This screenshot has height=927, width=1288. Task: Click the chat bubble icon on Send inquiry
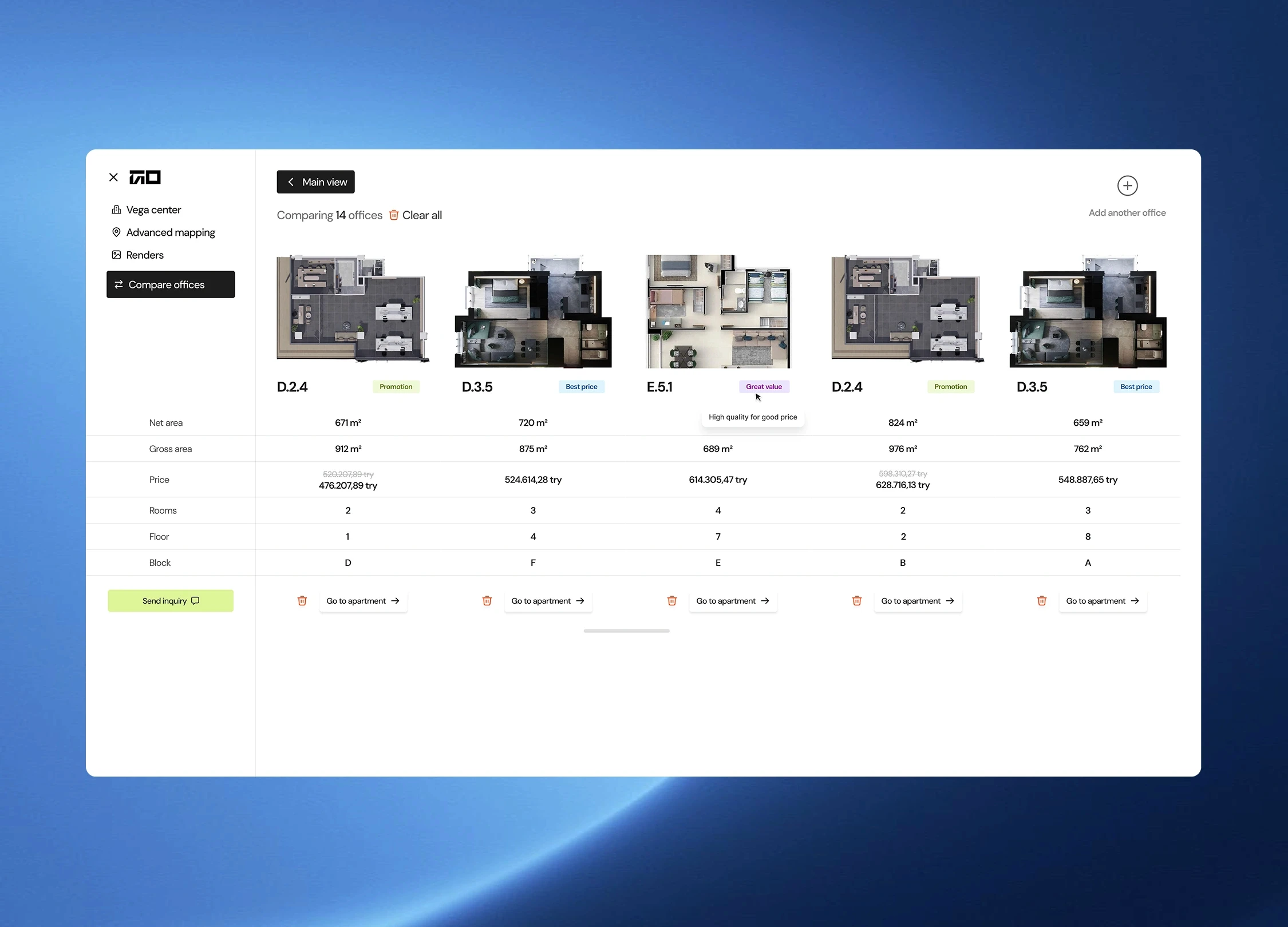(195, 601)
